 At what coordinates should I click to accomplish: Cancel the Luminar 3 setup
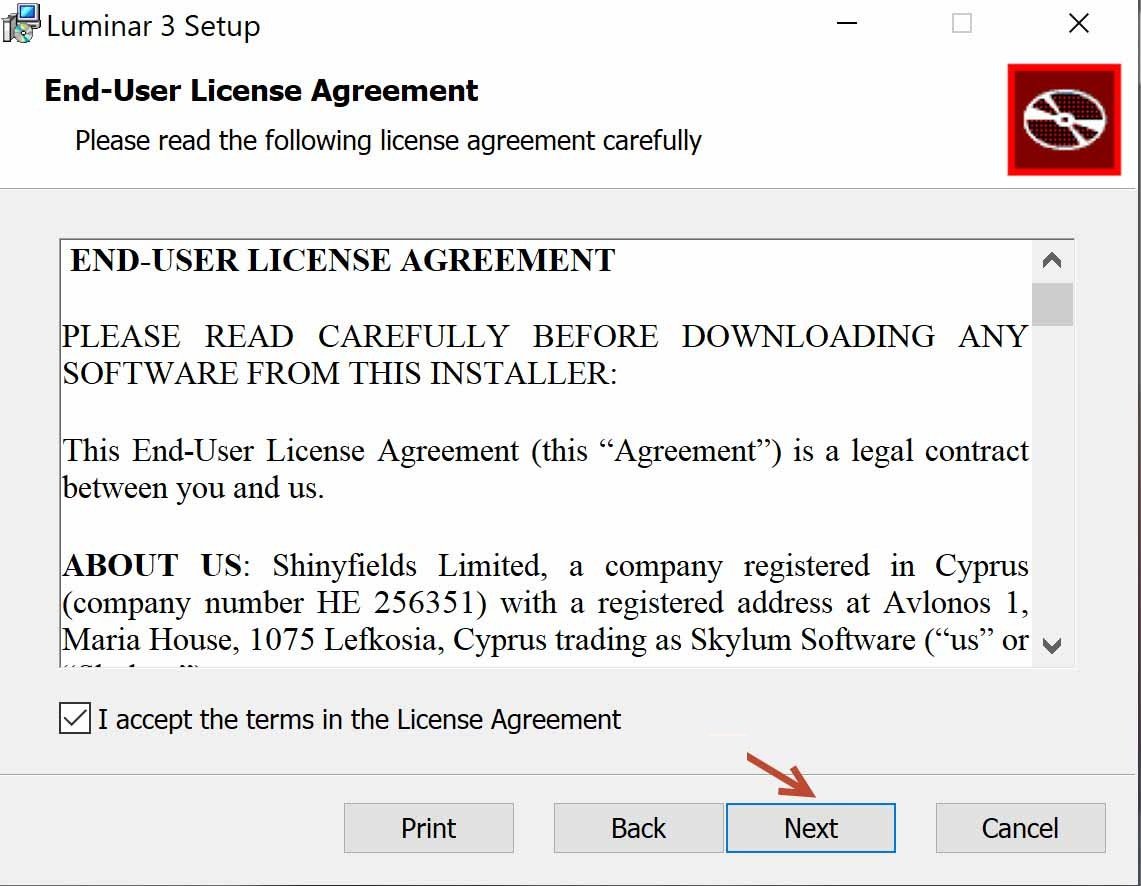1020,828
